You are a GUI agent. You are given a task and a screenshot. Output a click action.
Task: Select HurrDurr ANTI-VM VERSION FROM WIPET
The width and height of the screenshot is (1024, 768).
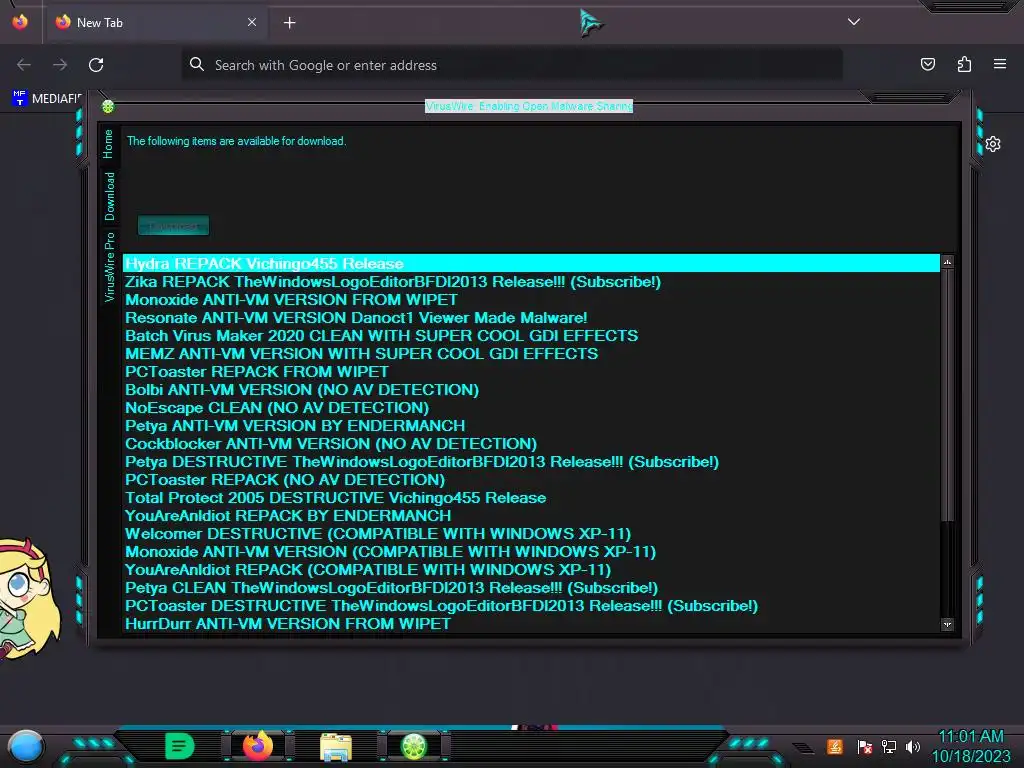click(531, 624)
